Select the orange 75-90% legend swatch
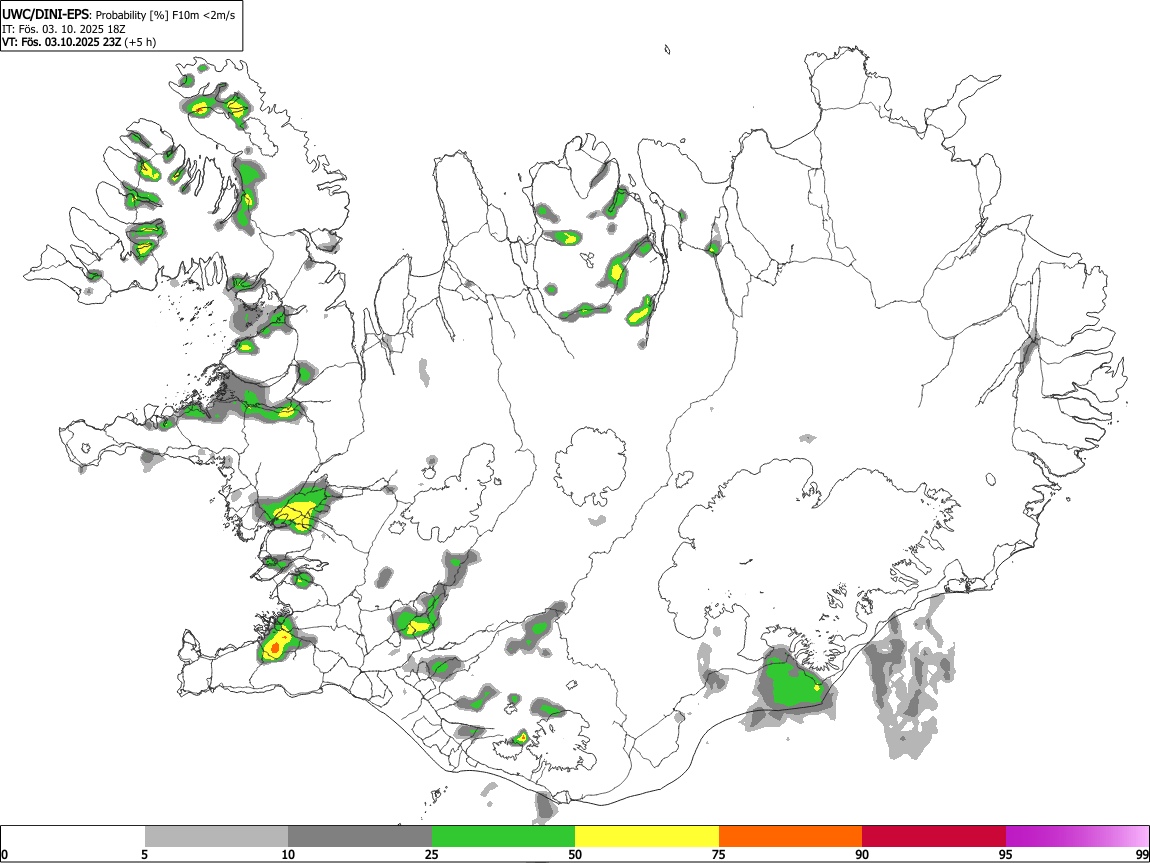Screen dimensions: 1150x863 click(x=791, y=837)
